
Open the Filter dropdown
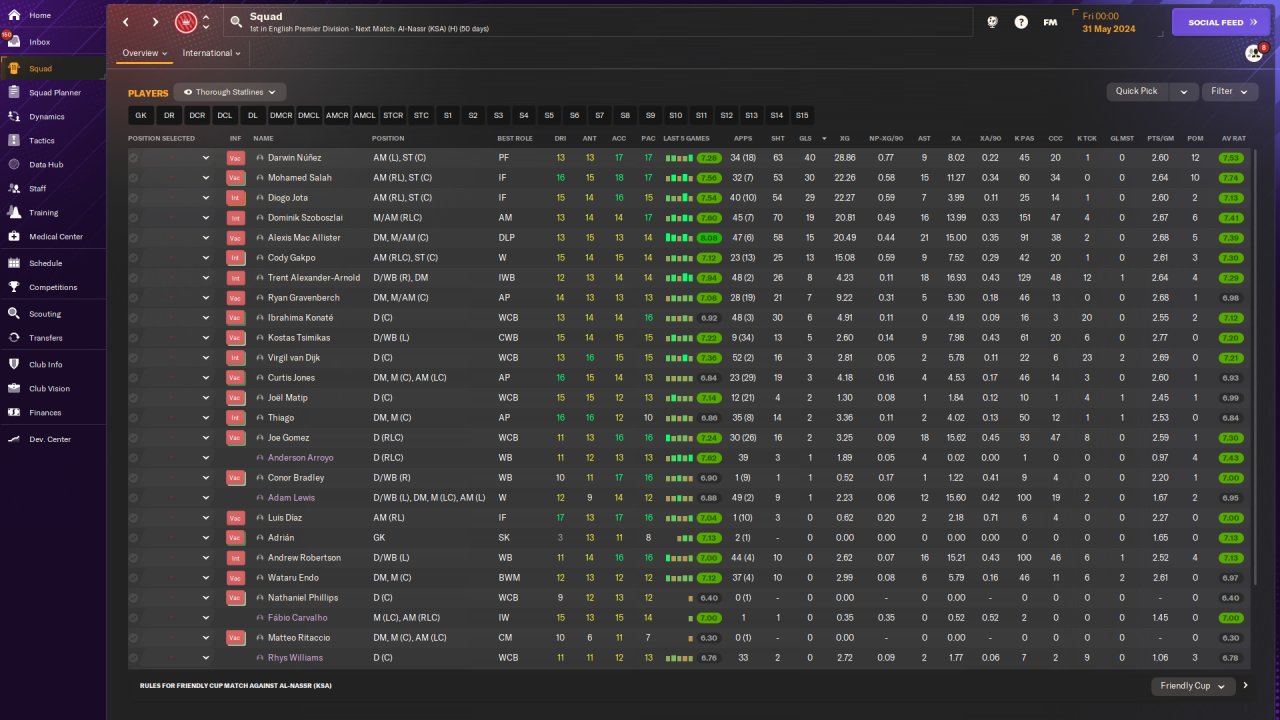[1229, 91]
